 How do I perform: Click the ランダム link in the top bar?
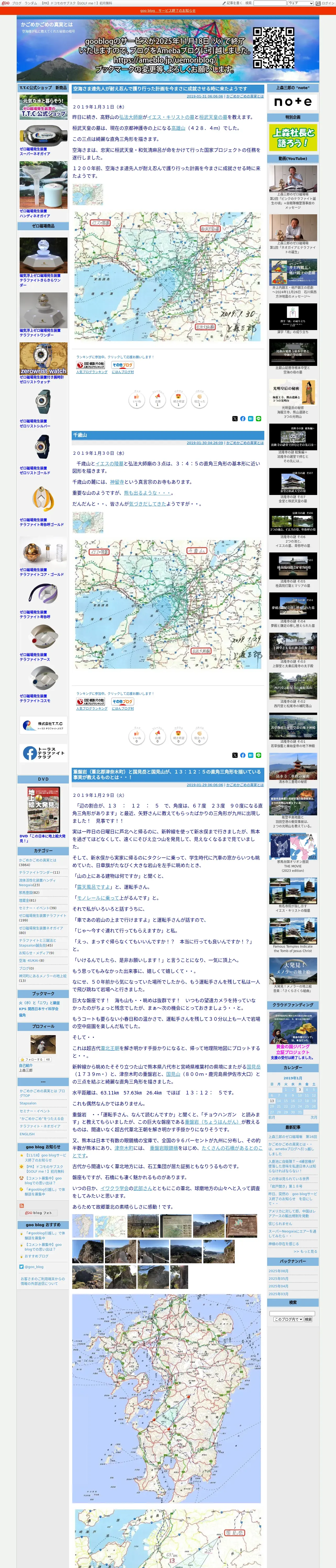tap(31, 3)
